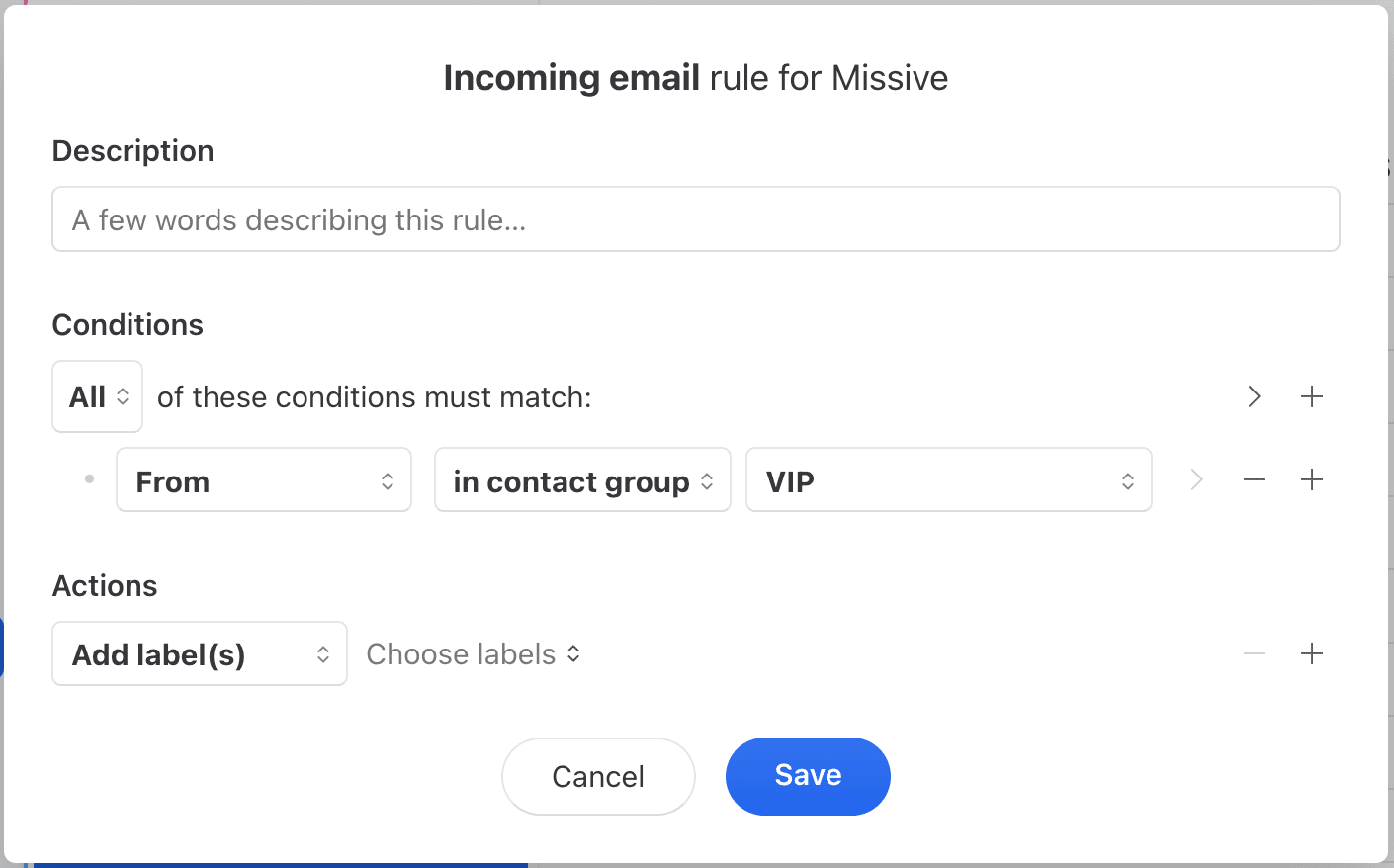
Task: Click the 'Incoming email rule for Missive' title
Action: tap(695, 78)
